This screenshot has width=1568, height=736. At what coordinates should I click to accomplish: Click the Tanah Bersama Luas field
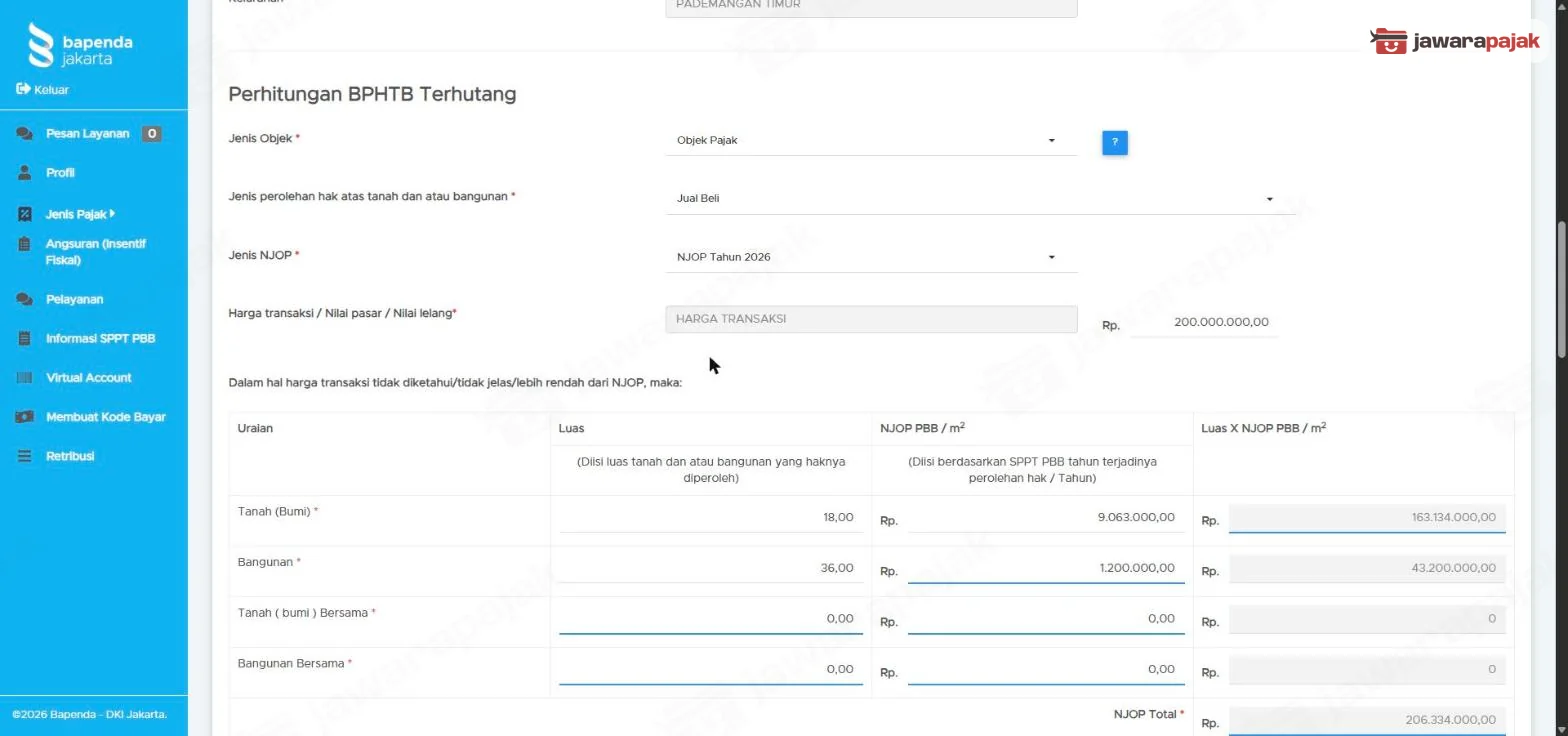pyautogui.click(x=711, y=619)
